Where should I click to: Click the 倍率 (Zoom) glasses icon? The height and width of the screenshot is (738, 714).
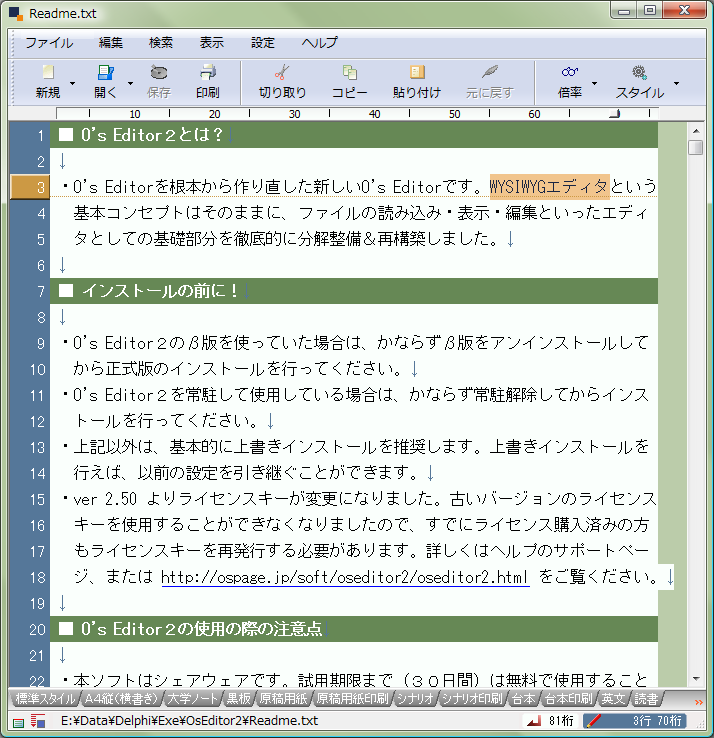tap(570, 72)
